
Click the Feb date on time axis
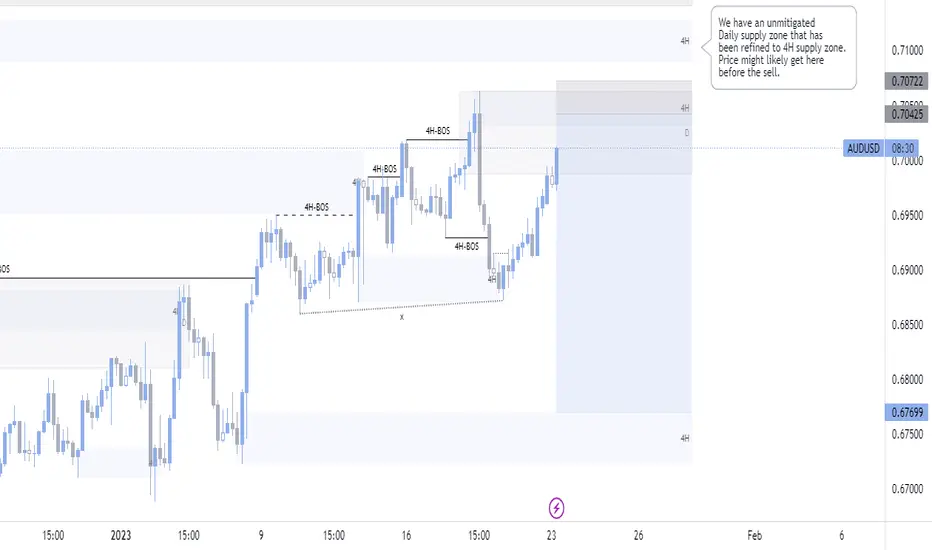[757, 535]
